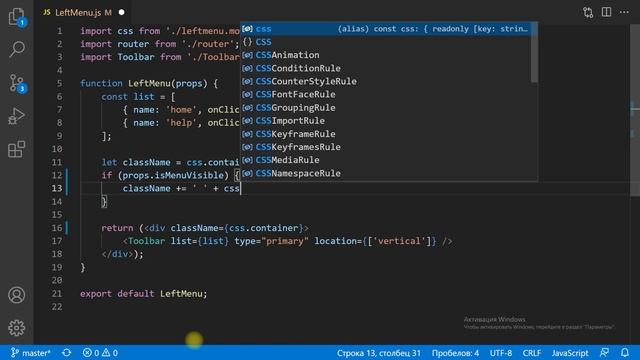Click the closing </div> tag line

pyautogui.click(x=122, y=254)
